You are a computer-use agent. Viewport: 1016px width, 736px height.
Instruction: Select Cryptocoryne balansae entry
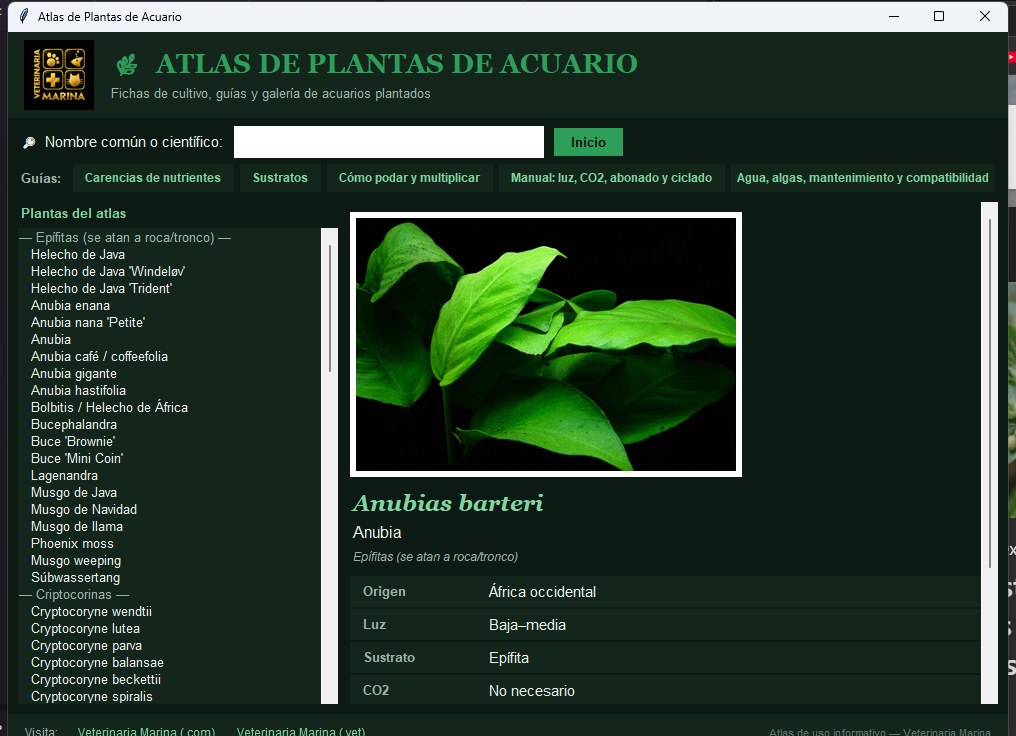(97, 663)
